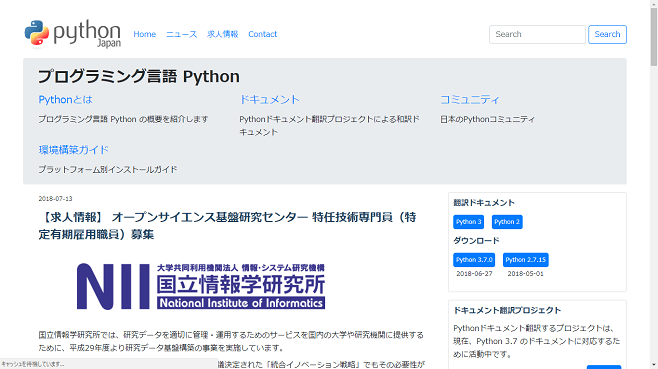Click the プログラミング言語 Python の概要を紹介します text
658x369 pixels.
pyautogui.click(x=123, y=119)
